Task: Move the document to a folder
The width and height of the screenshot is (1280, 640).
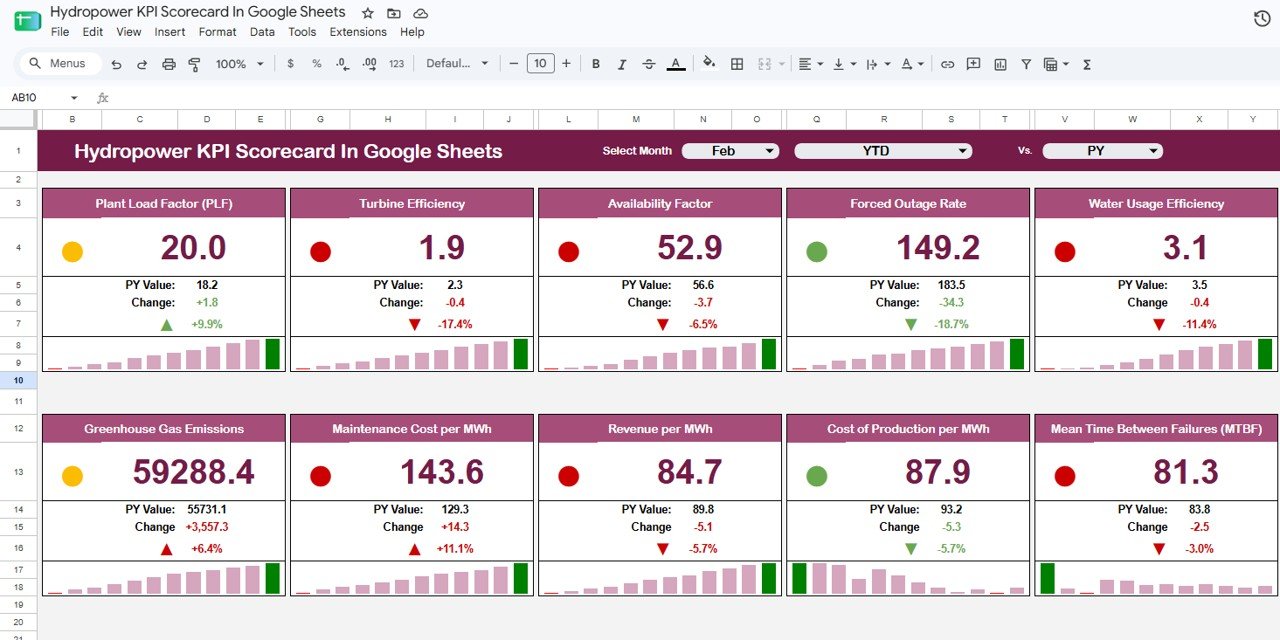Action: tap(394, 13)
